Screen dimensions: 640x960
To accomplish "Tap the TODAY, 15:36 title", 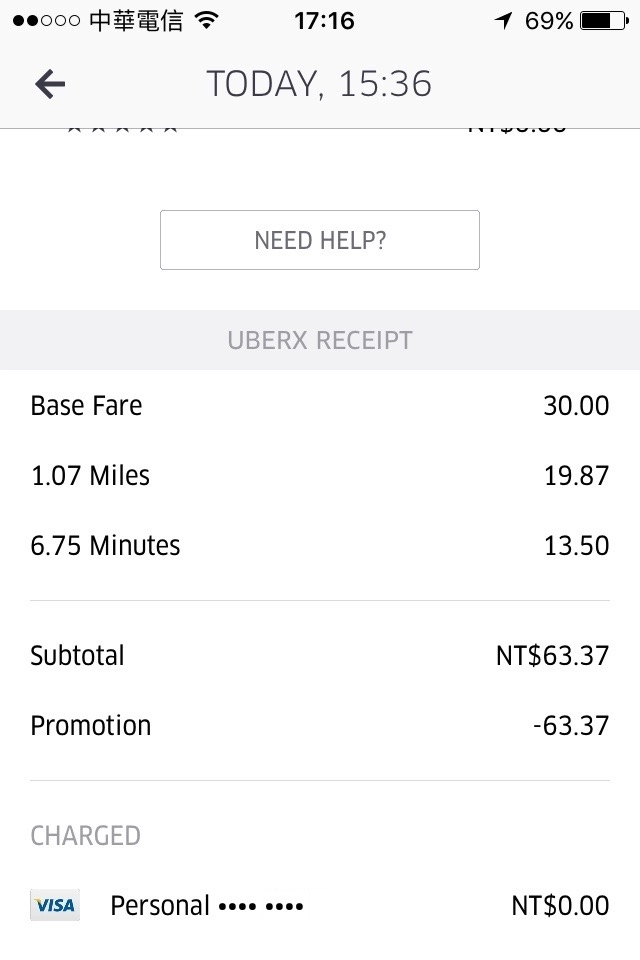I will tap(319, 84).
